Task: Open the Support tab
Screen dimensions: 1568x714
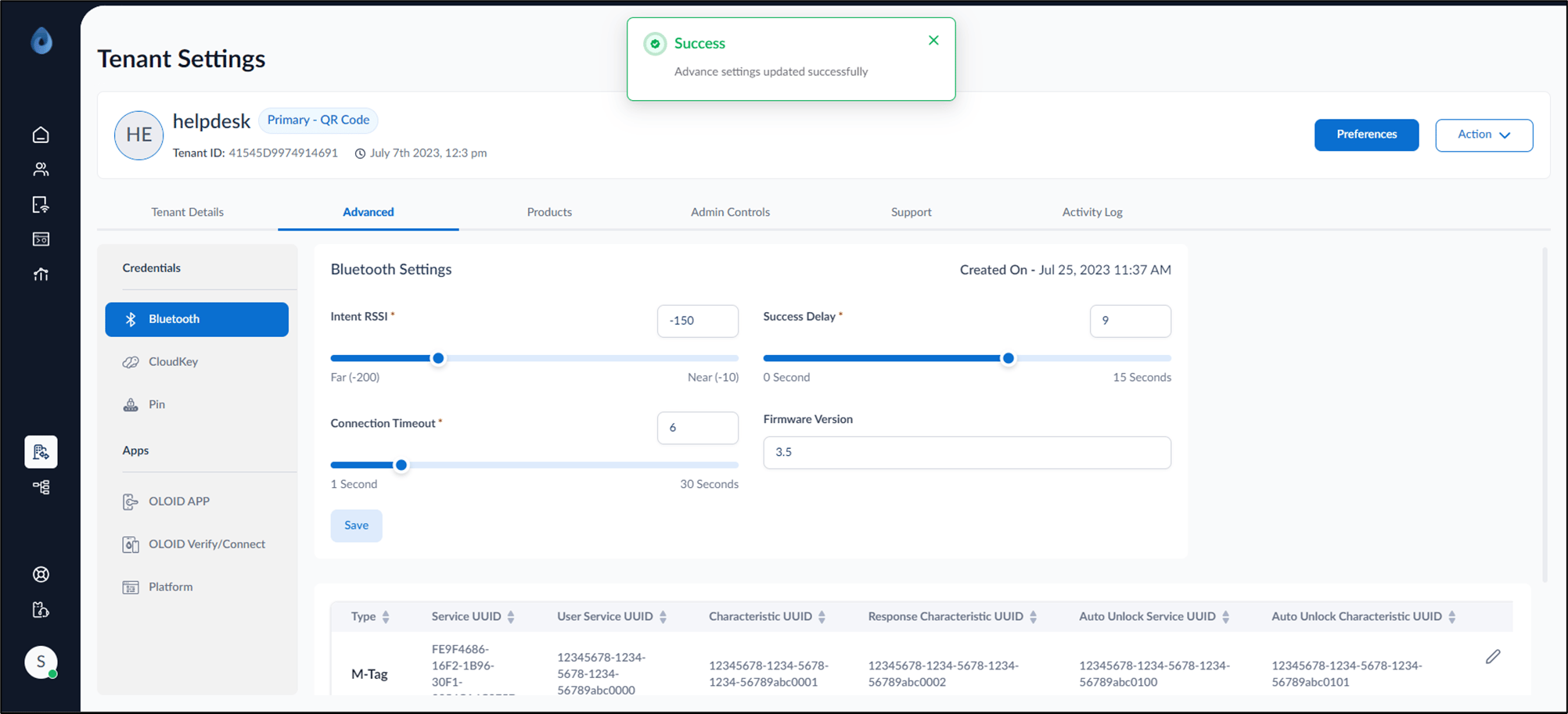Action: pyautogui.click(x=912, y=212)
